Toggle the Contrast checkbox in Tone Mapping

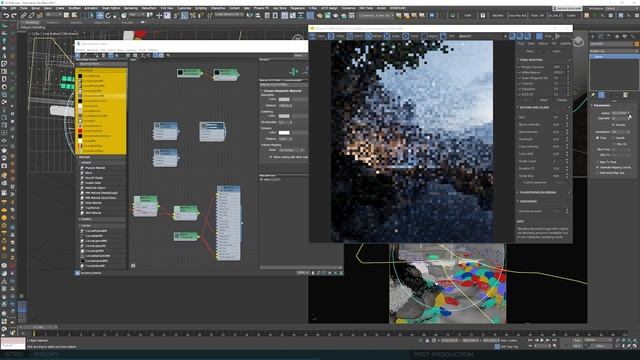(x=520, y=83)
